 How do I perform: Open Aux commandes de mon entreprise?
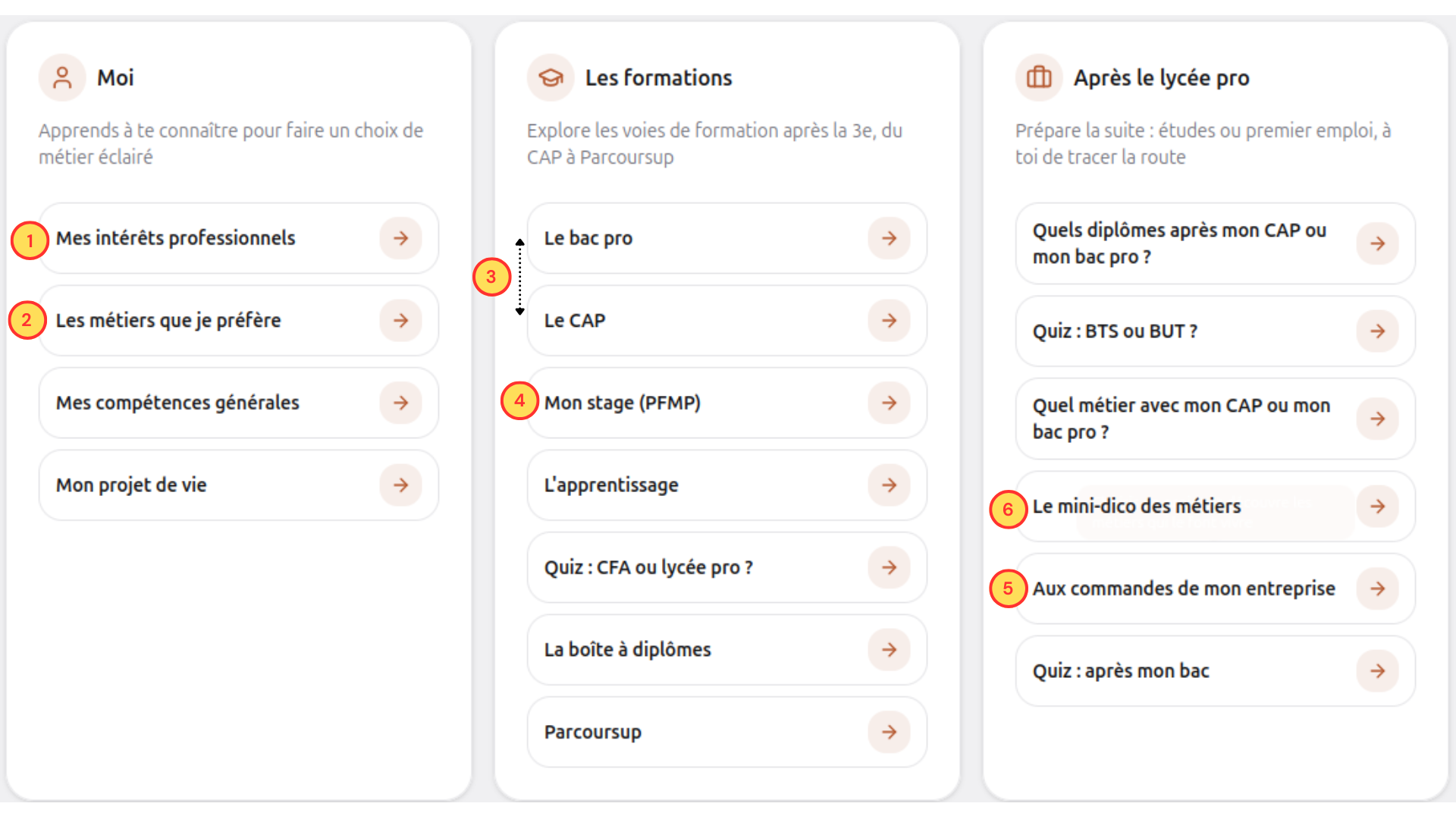[x=1216, y=588]
